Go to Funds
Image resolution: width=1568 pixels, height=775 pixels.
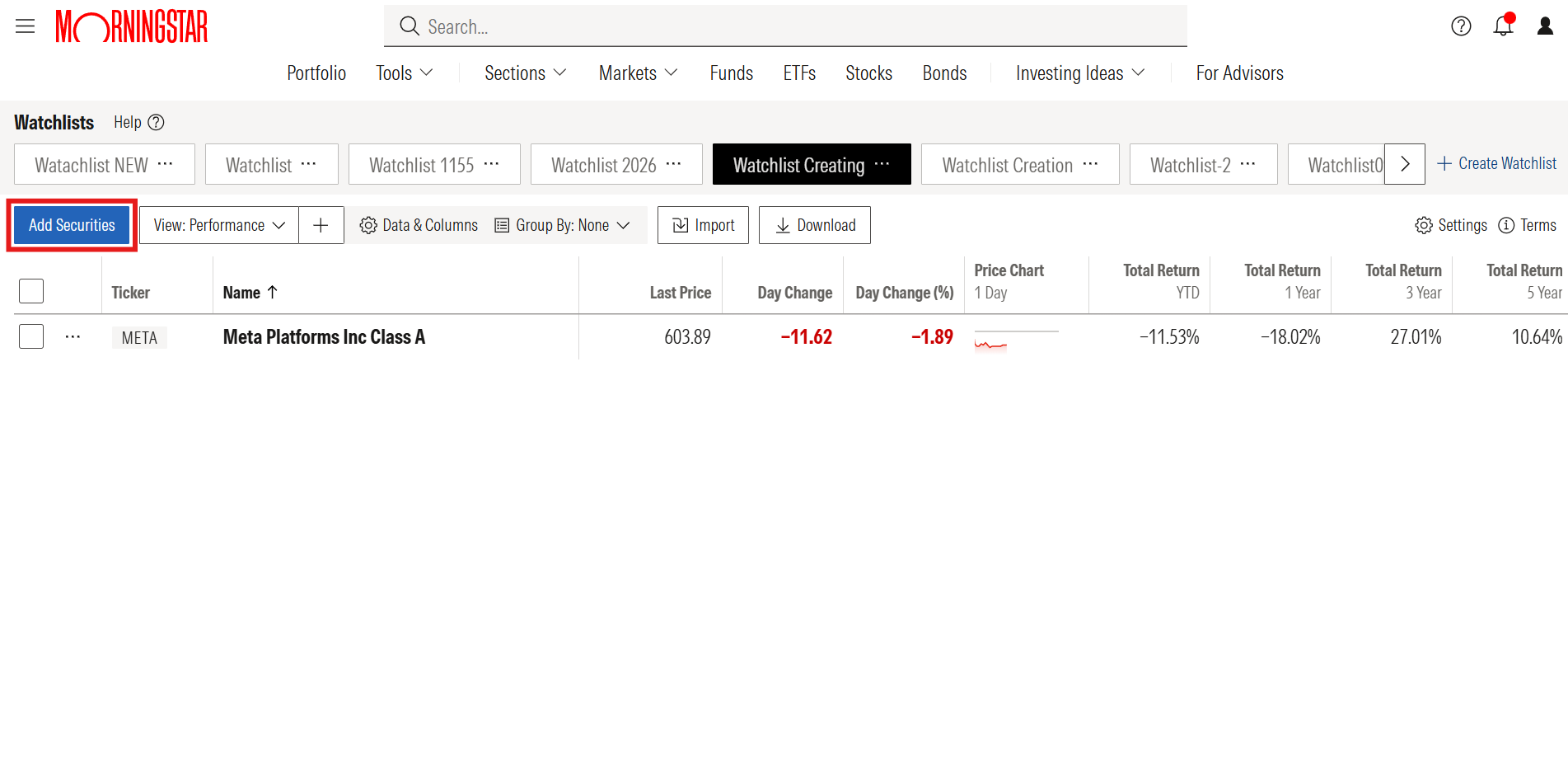click(732, 73)
